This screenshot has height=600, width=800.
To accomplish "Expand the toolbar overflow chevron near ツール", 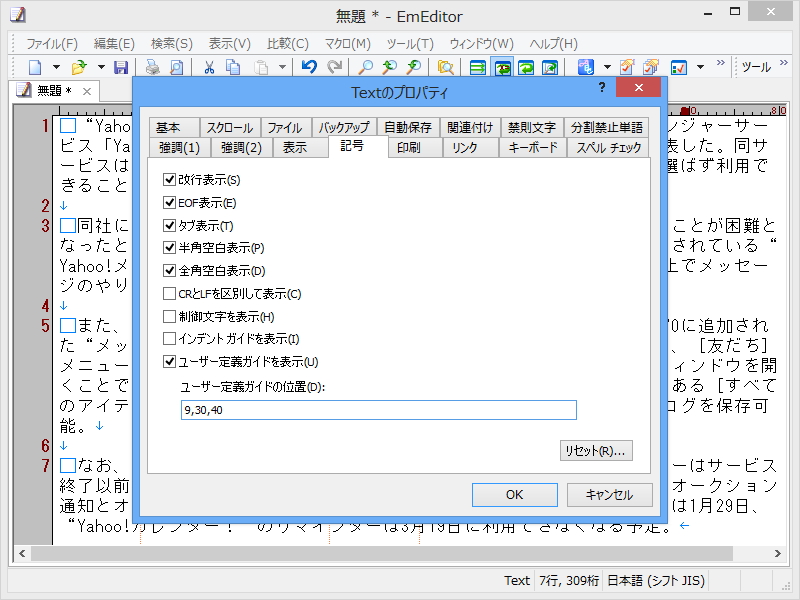I will pyautogui.click(x=784, y=63).
